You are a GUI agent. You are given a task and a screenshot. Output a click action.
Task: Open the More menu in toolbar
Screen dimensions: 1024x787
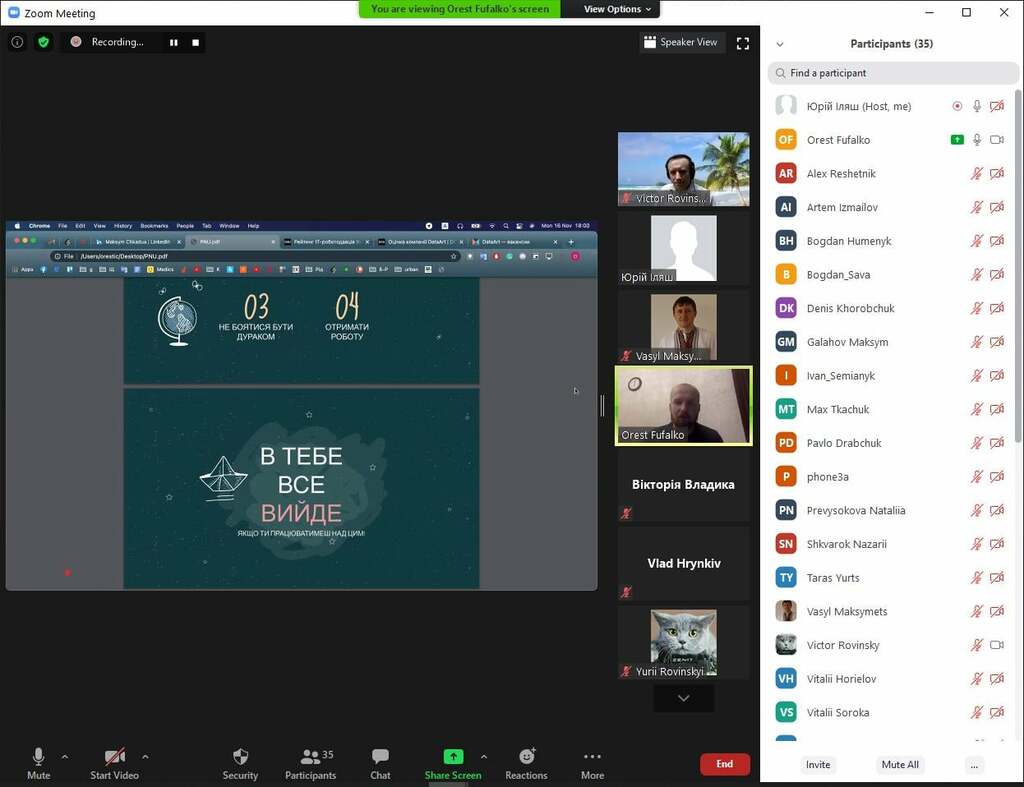[592, 756]
